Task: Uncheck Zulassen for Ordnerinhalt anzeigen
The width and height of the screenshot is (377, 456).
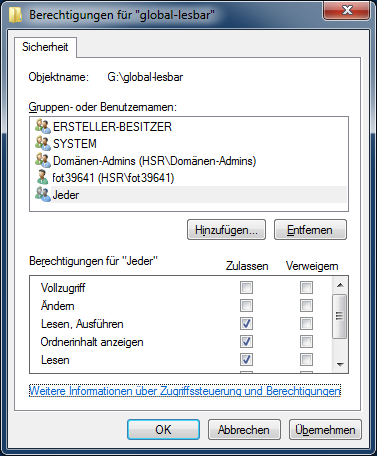Action: [246, 341]
